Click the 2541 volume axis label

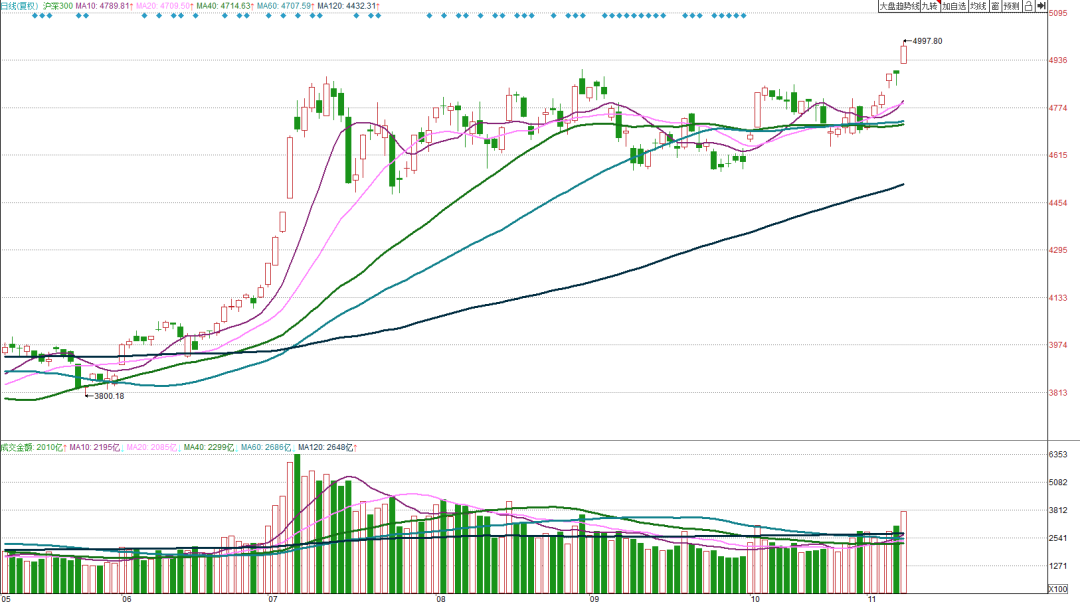pyautogui.click(x=1058, y=539)
